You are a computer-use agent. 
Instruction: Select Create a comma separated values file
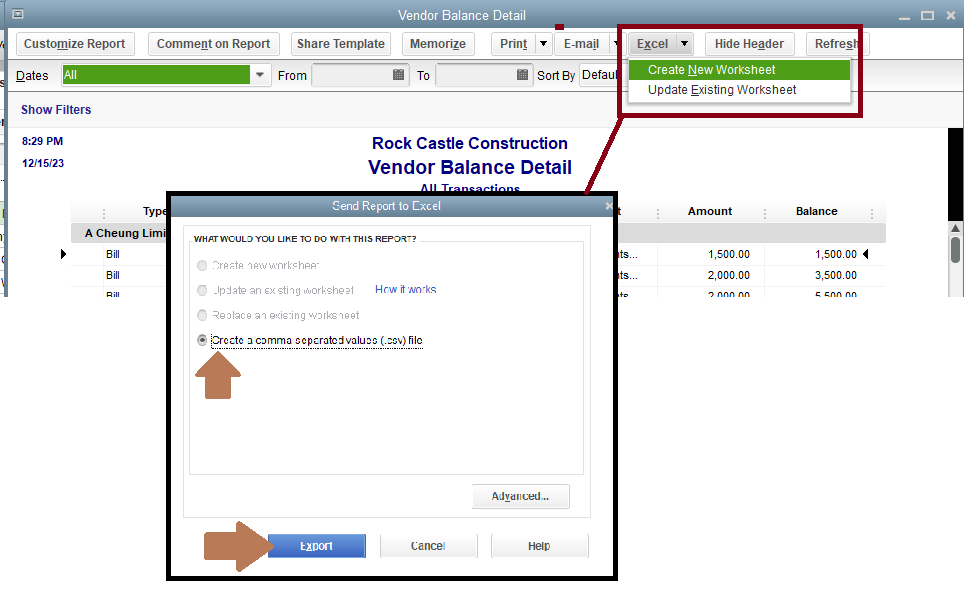(x=202, y=340)
